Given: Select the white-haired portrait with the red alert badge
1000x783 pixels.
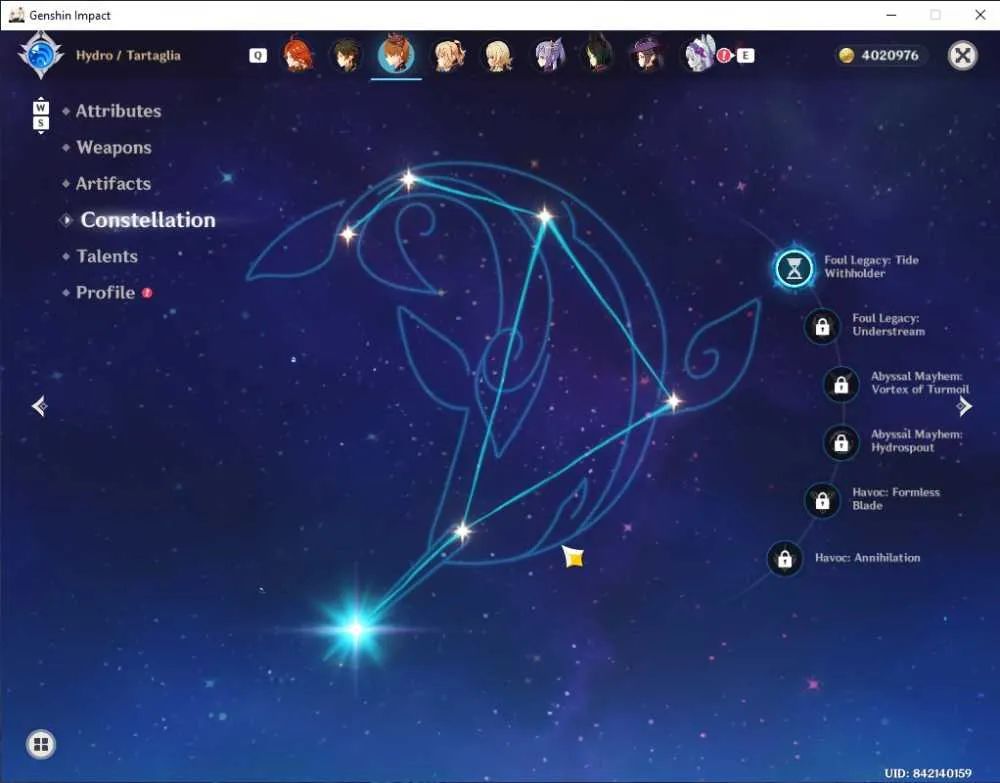Looking at the screenshot, I should [700, 55].
